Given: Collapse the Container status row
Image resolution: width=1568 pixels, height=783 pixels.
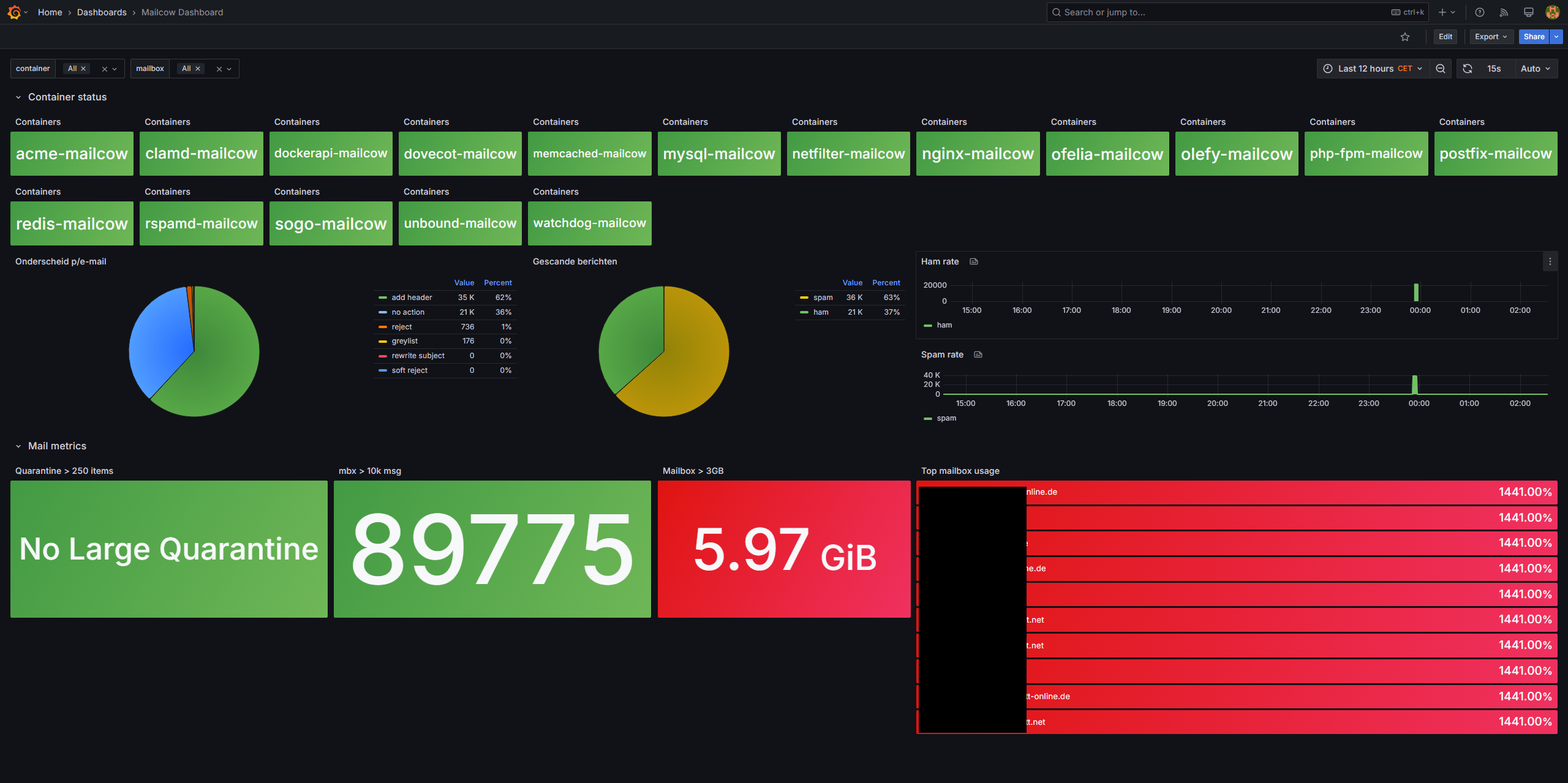Looking at the screenshot, I should 18,97.
